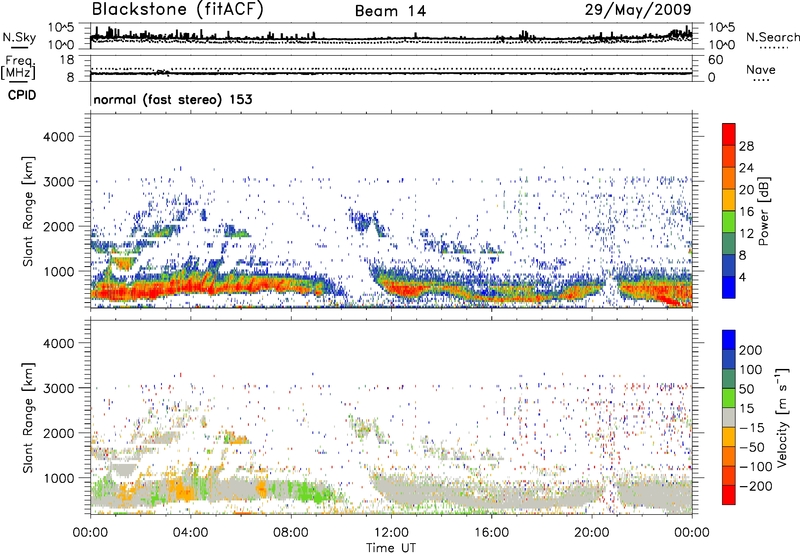Click the "CPID" row label
The width and height of the screenshot is (800, 554).
tap(22, 95)
